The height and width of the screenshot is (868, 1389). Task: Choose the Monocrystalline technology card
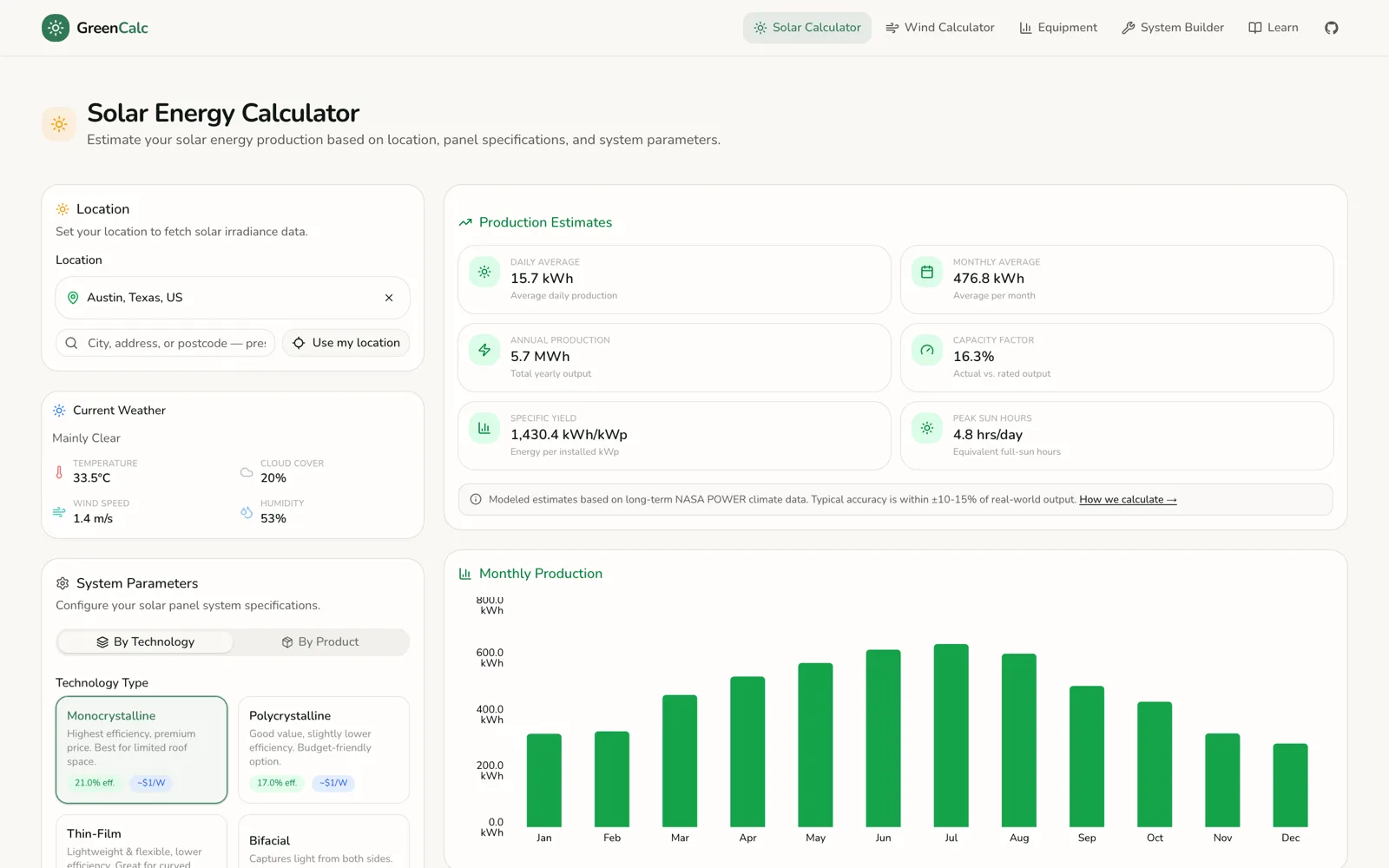(142, 750)
